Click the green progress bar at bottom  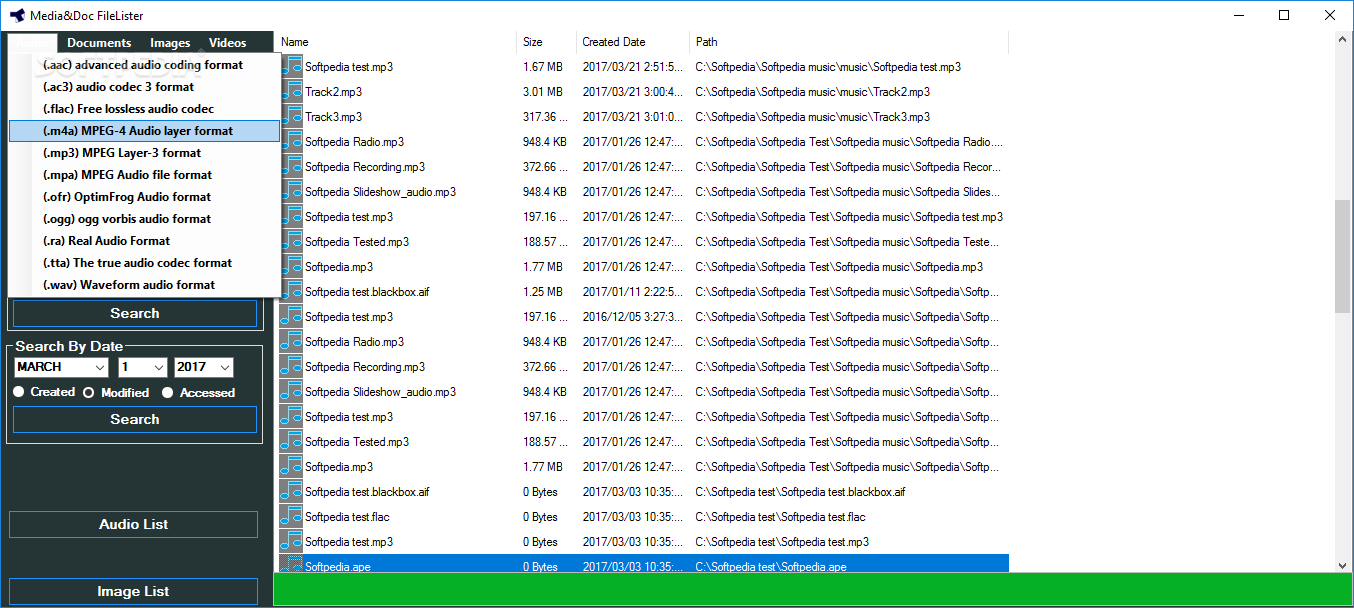(813, 590)
